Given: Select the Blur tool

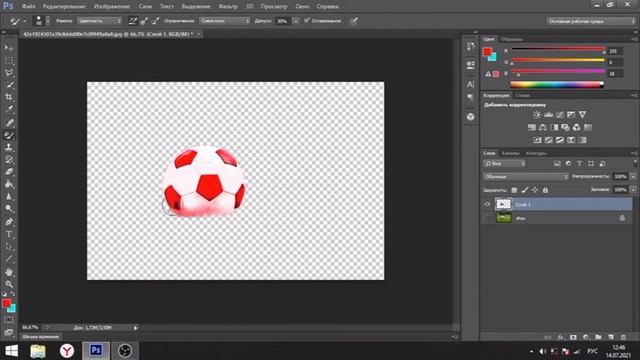Looking at the screenshot, I should [9, 196].
